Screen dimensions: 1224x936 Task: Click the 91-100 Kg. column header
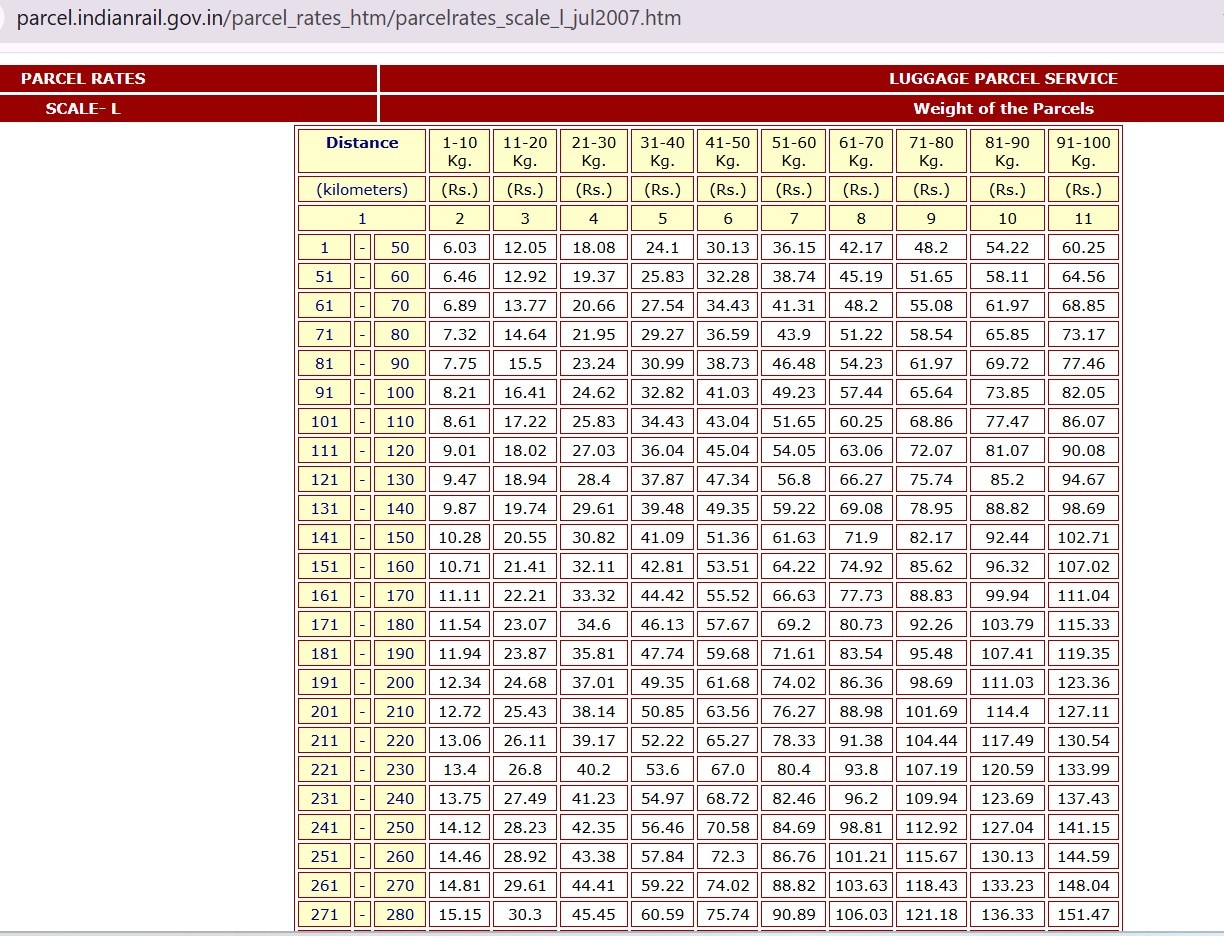[1083, 151]
